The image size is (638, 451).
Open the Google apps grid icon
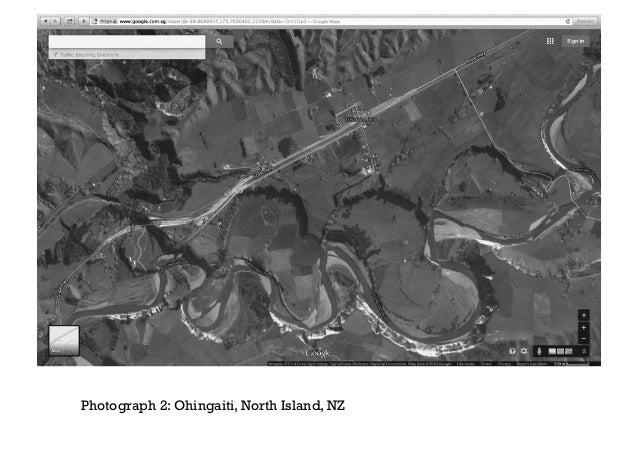(550, 41)
